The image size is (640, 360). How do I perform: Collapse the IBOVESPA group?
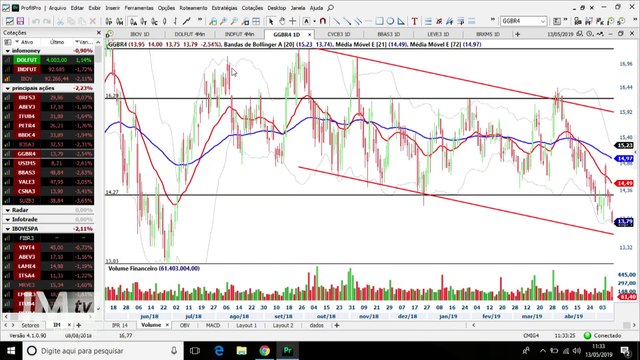[8, 229]
